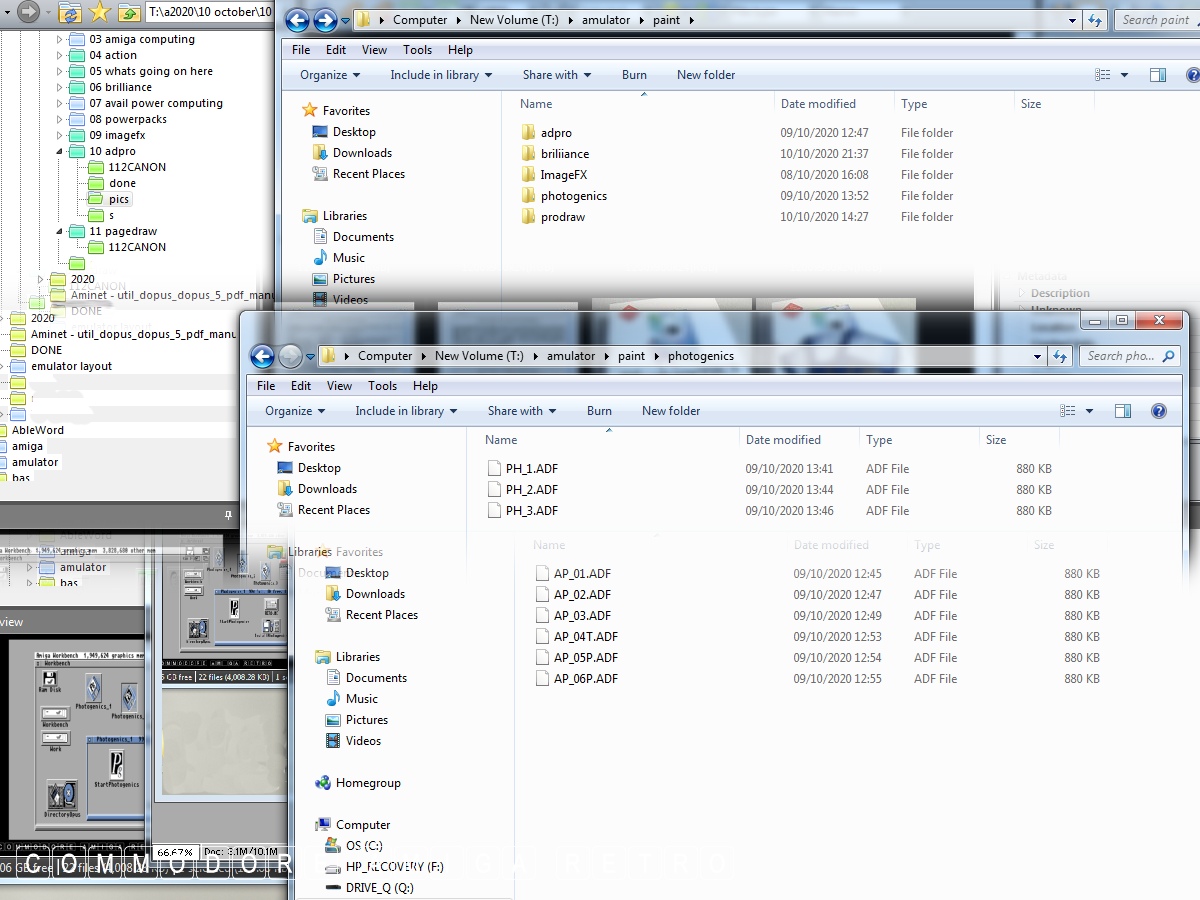
Task: Select OS (C:) drive under Computer
Action: coord(363,846)
